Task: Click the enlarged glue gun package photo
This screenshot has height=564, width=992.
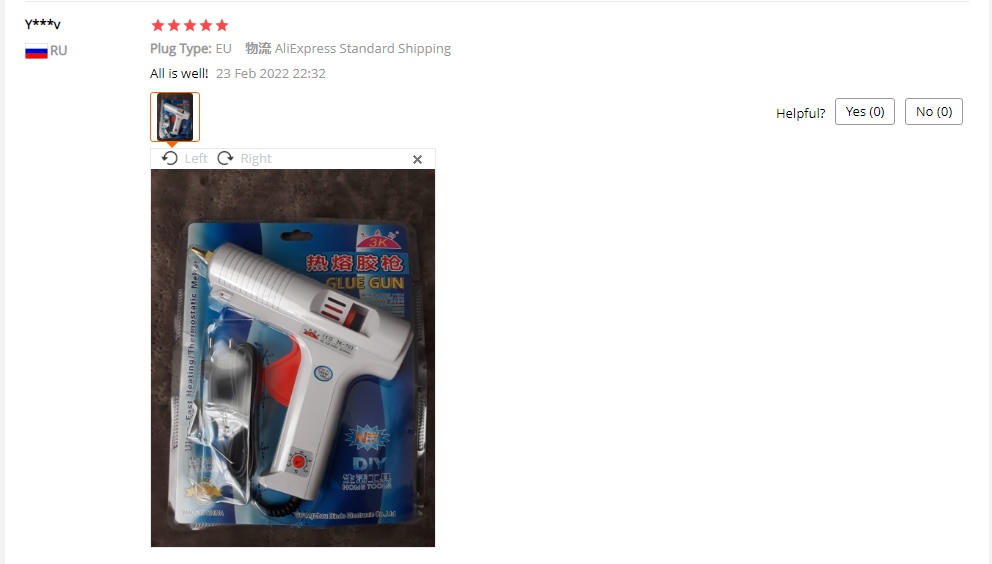Action: (293, 358)
